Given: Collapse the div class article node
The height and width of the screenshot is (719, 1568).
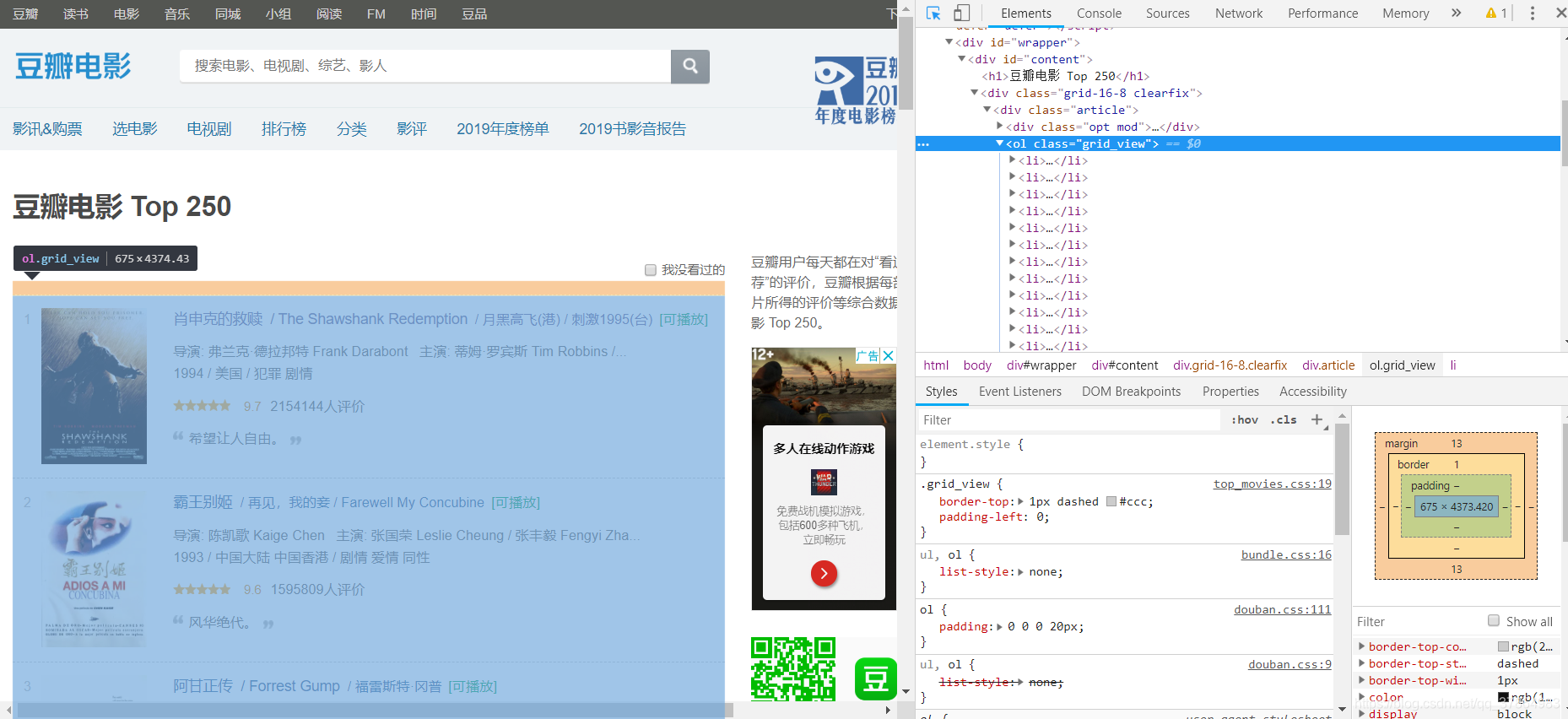Looking at the screenshot, I should 987,110.
